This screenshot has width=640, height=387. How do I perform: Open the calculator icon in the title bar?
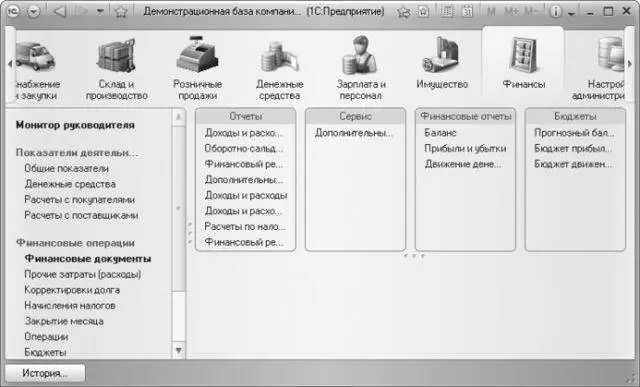coord(447,11)
